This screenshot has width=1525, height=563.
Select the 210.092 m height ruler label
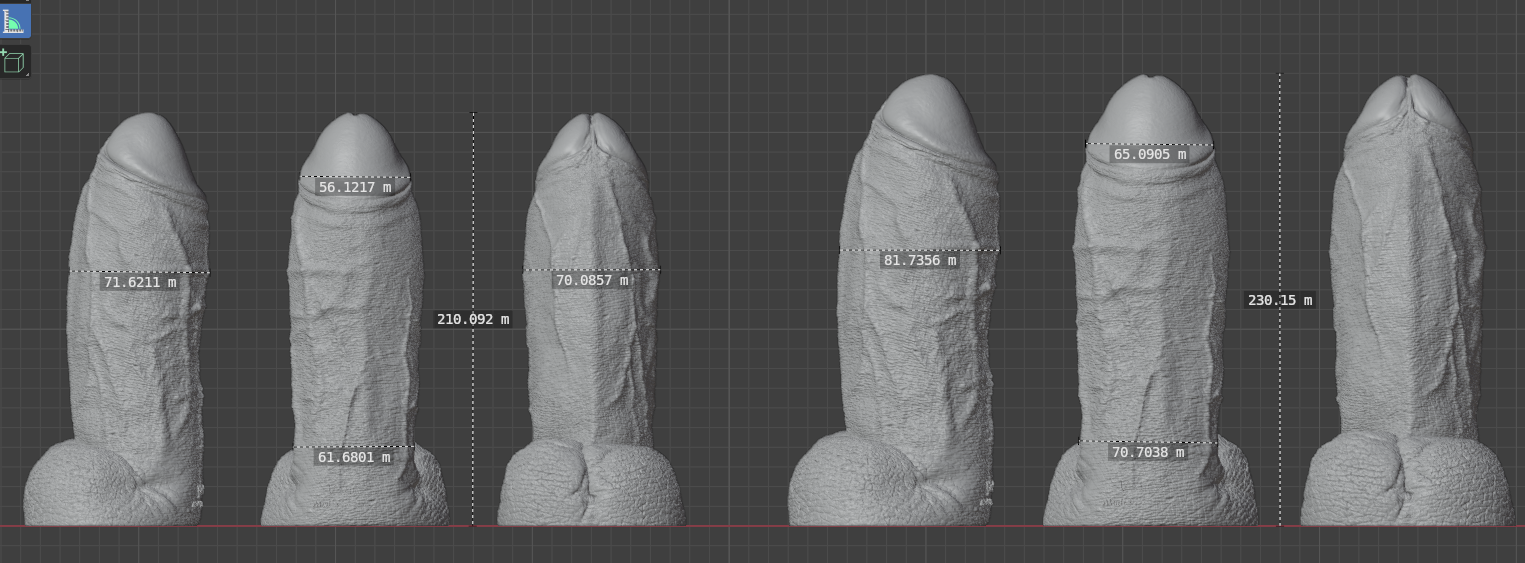[x=473, y=320]
